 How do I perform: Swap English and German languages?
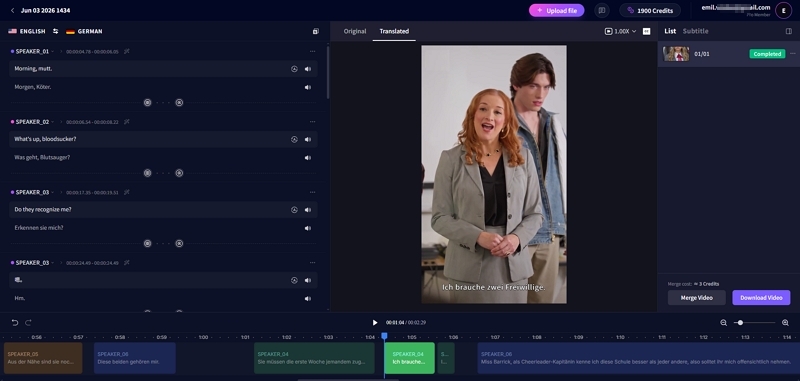pyautogui.click(x=56, y=31)
